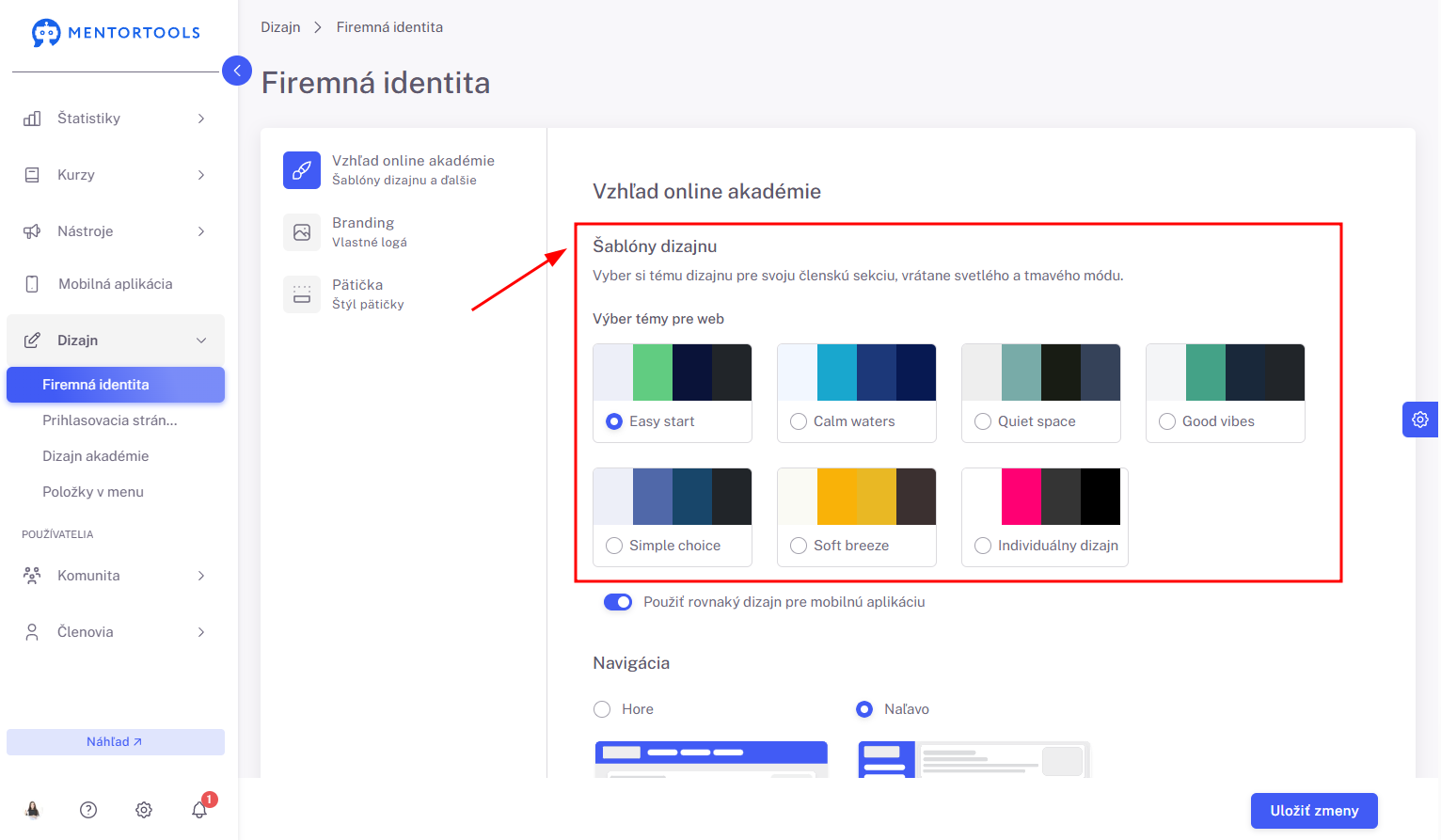Image resolution: width=1441 pixels, height=840 pixels.
Task: Click Soft breeze yellow color swatch
Action: click(x=837, y=497)
